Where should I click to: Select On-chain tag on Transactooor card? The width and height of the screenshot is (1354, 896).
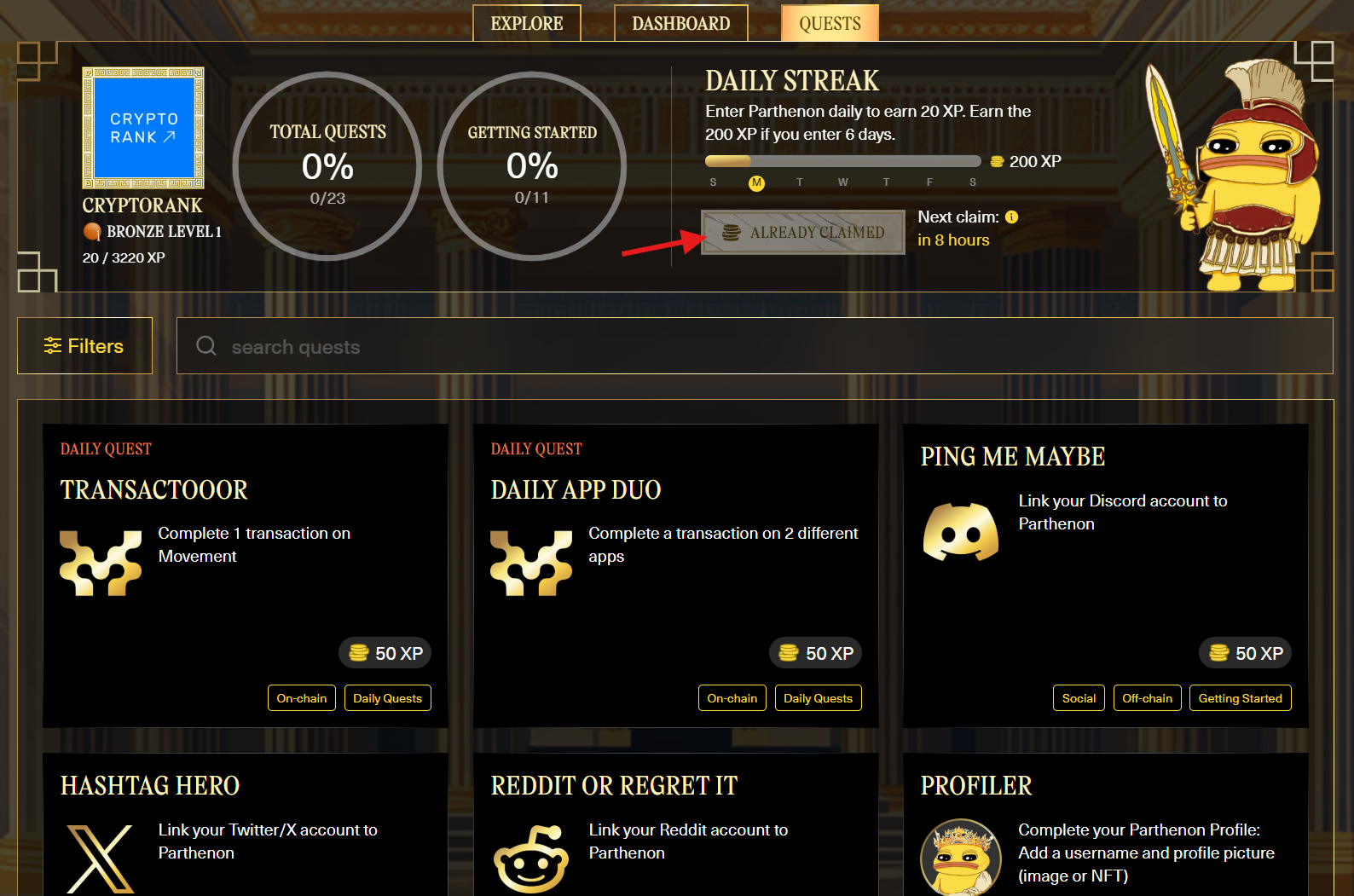(x=302, y=697)
